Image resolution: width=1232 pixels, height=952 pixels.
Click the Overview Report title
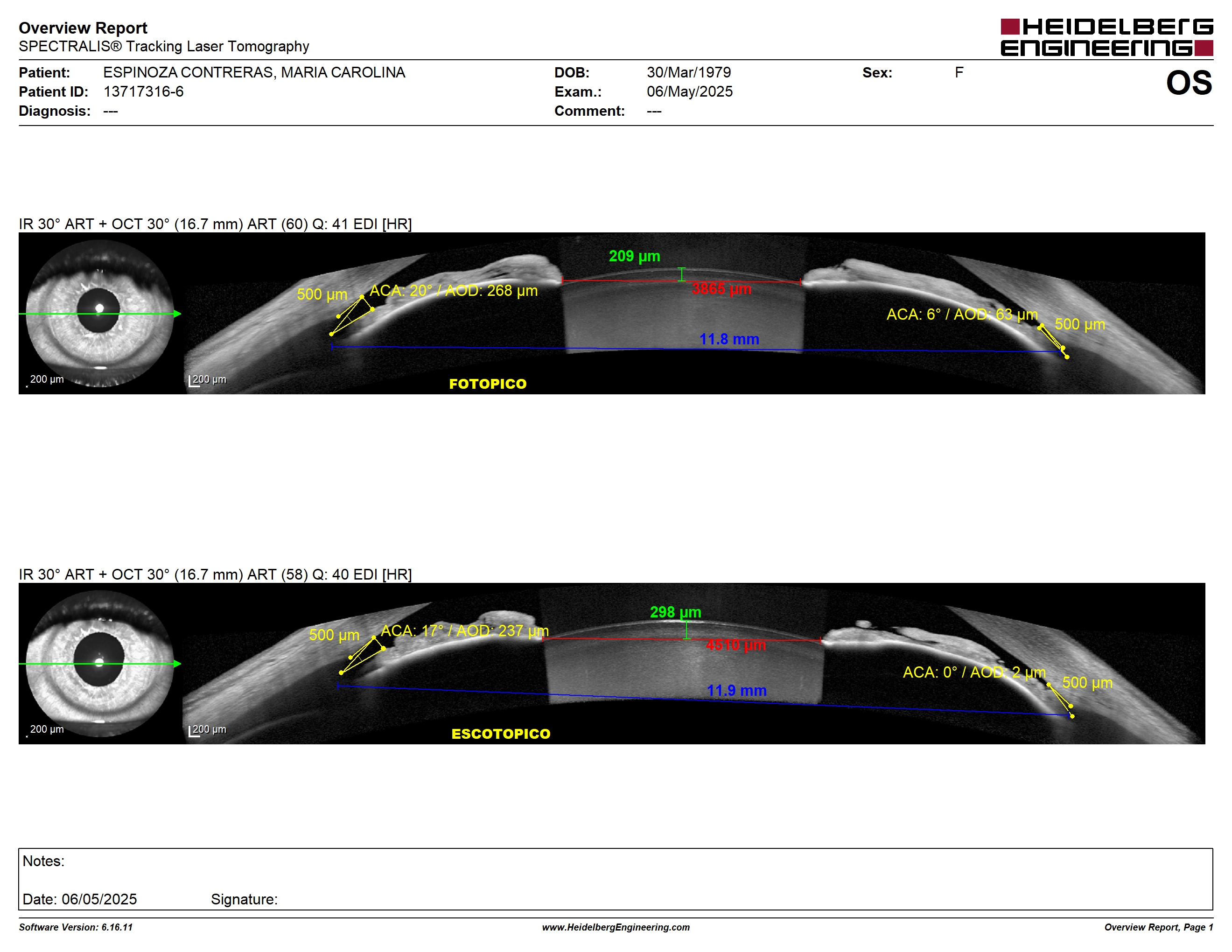pos(83,28)
